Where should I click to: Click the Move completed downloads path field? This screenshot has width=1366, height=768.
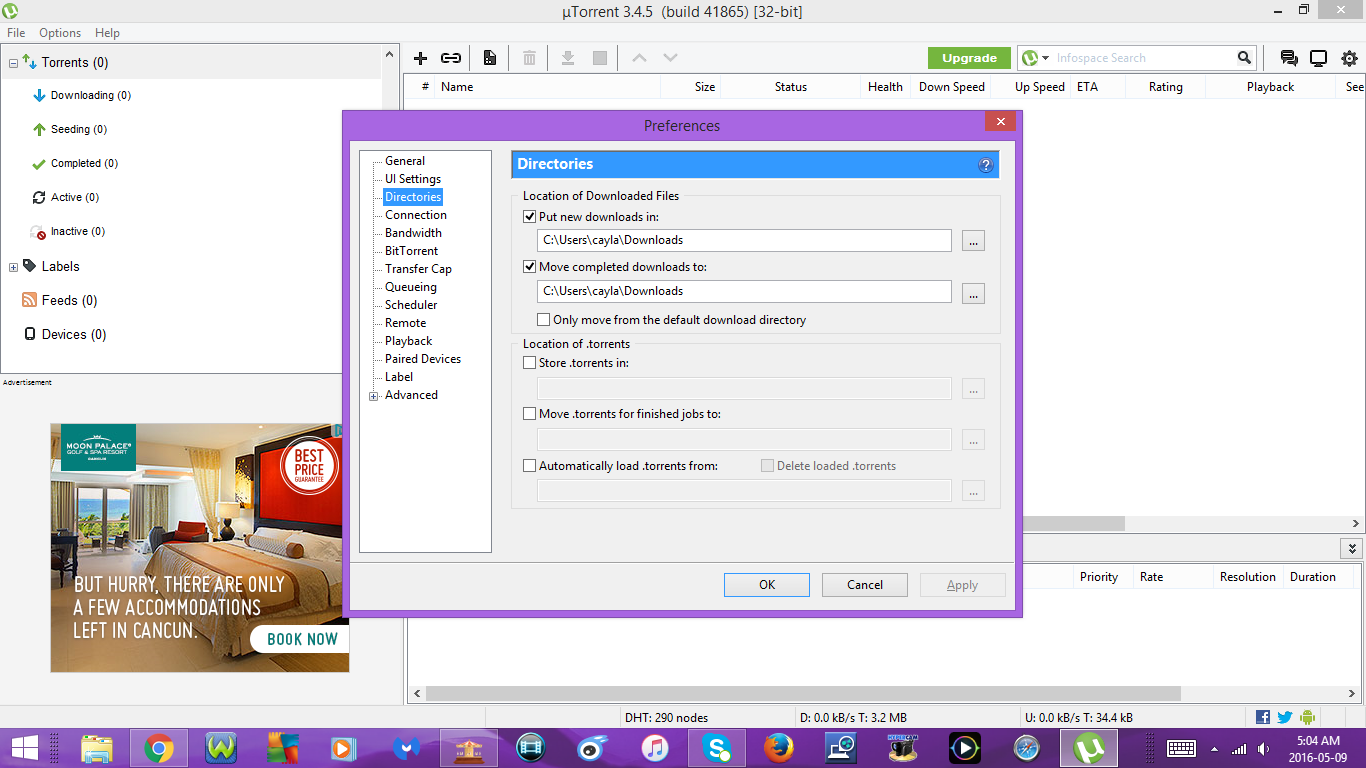pyautogui.click(x=744, y=291)
